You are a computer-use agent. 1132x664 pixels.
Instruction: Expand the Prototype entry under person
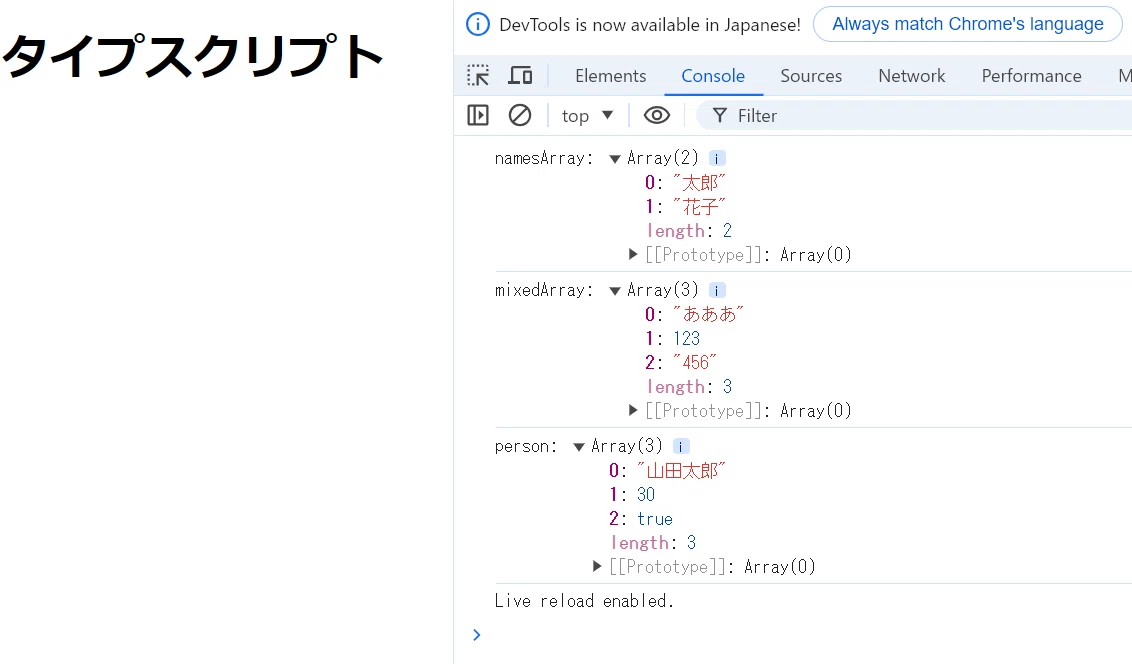click(x=597, y=567)
